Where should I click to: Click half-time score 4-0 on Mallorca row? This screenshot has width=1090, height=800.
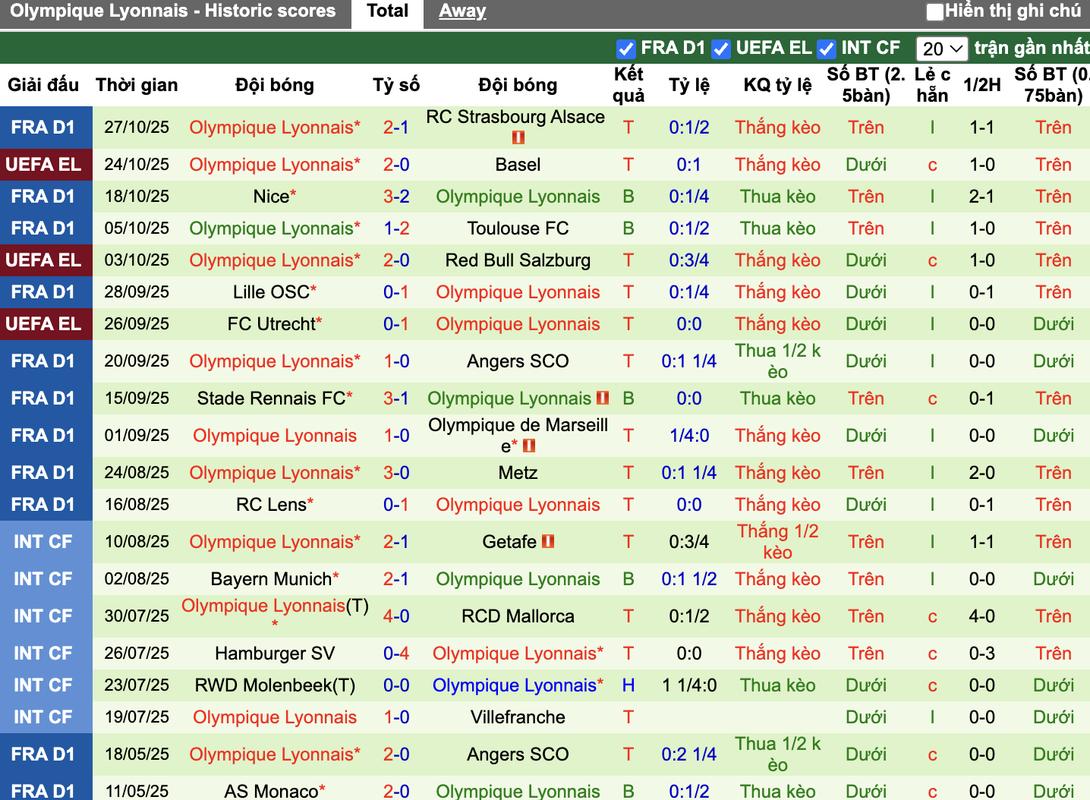[x=982, y=617]
